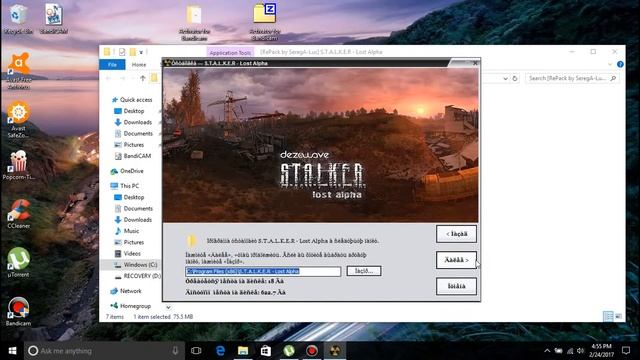Expand the Homegroup pane arrow
Screen dimensions: 640x360
(x=168, y=307)
